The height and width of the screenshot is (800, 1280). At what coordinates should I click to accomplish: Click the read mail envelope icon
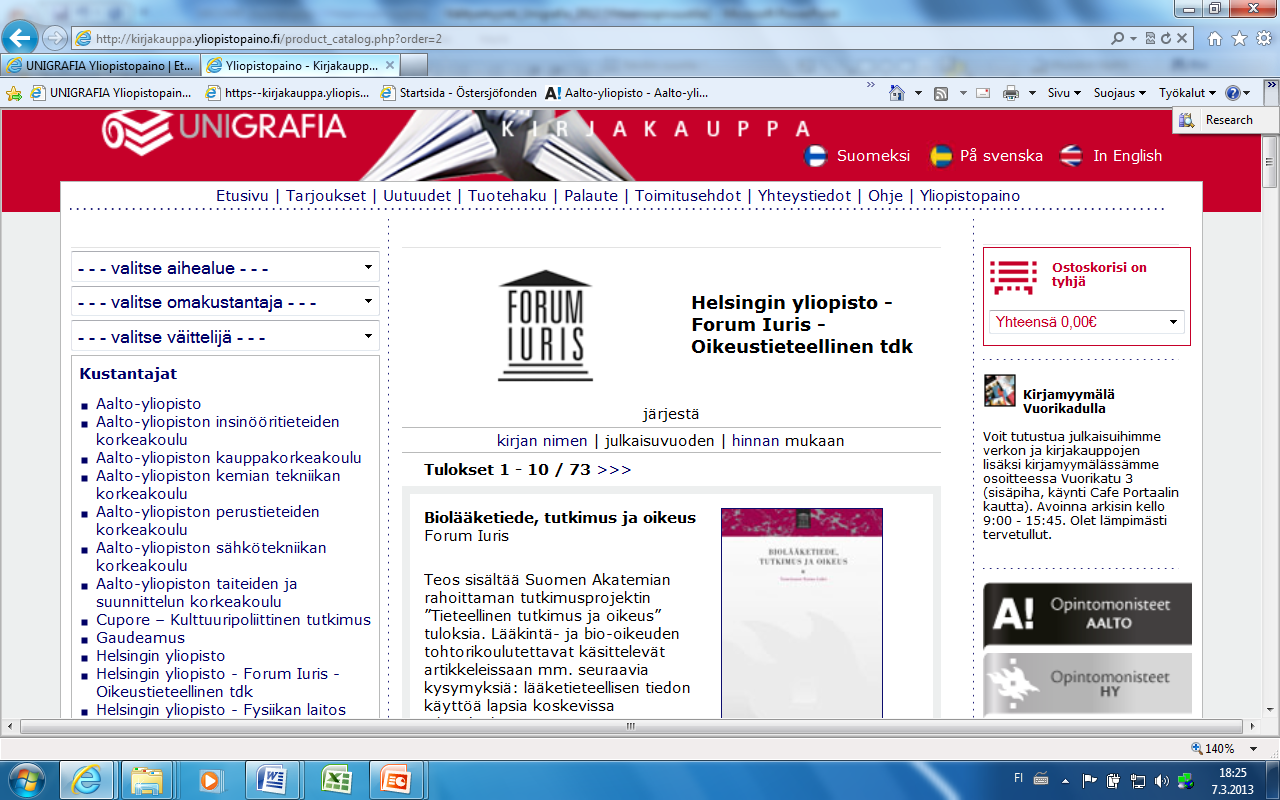pos(983,93)
